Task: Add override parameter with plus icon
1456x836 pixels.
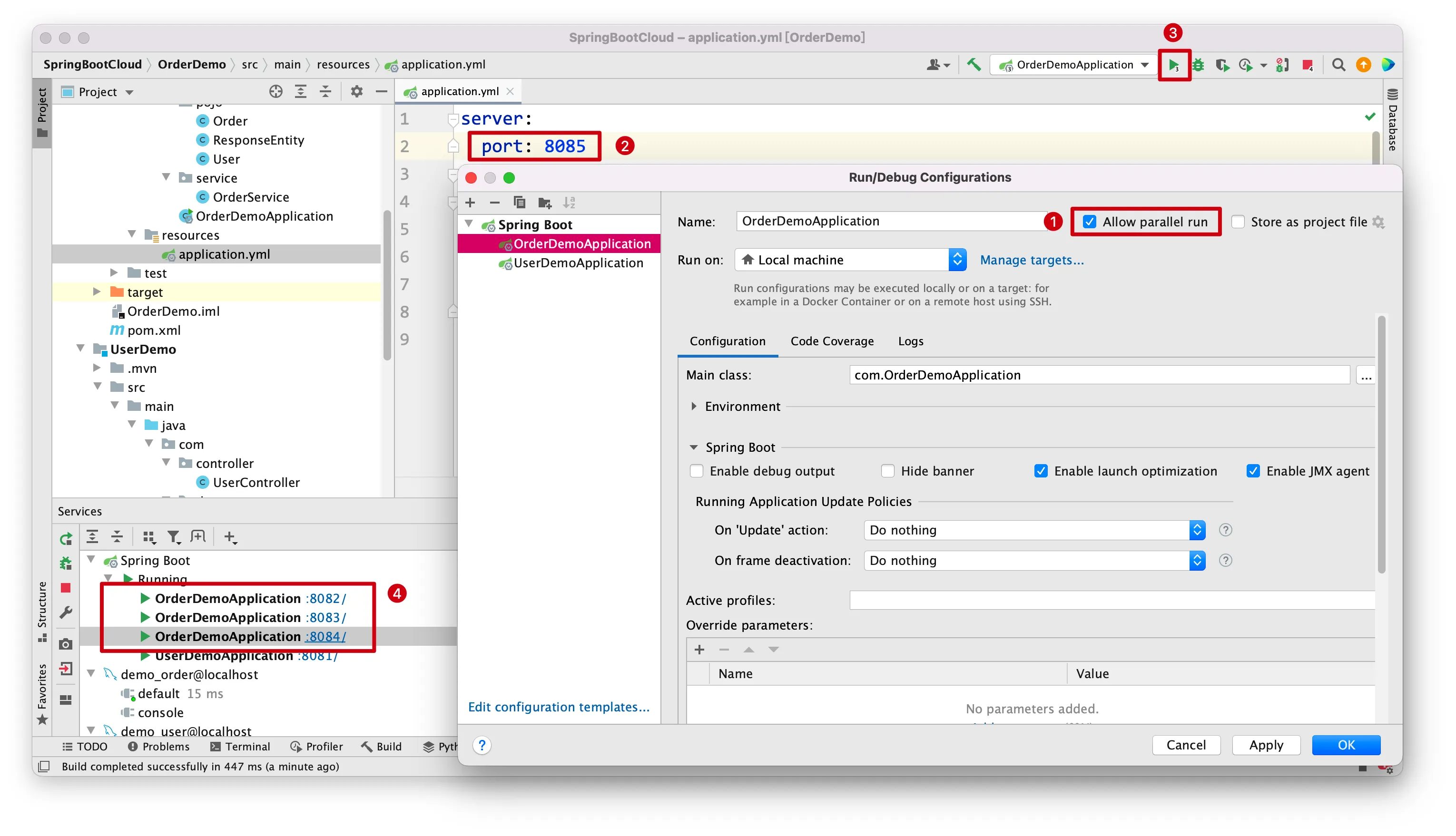Action: tap(699, 650)
